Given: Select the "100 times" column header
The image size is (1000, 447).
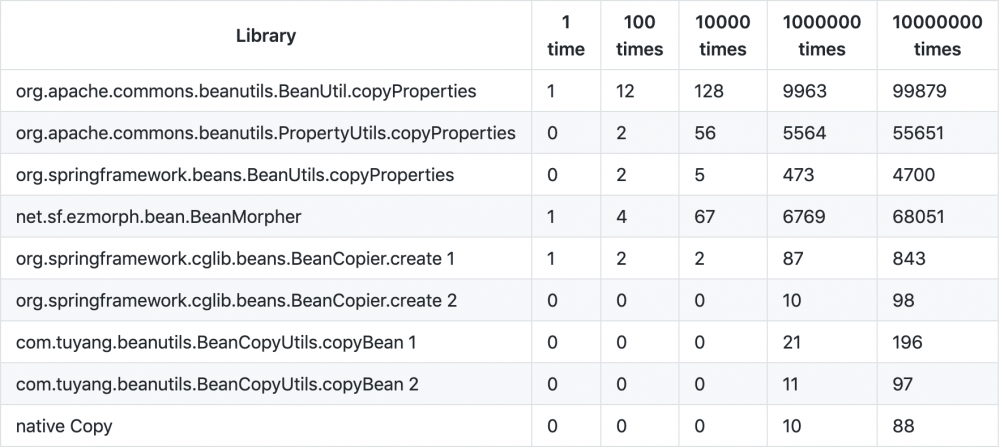Looking at the screenshot, I should [639, 36].
